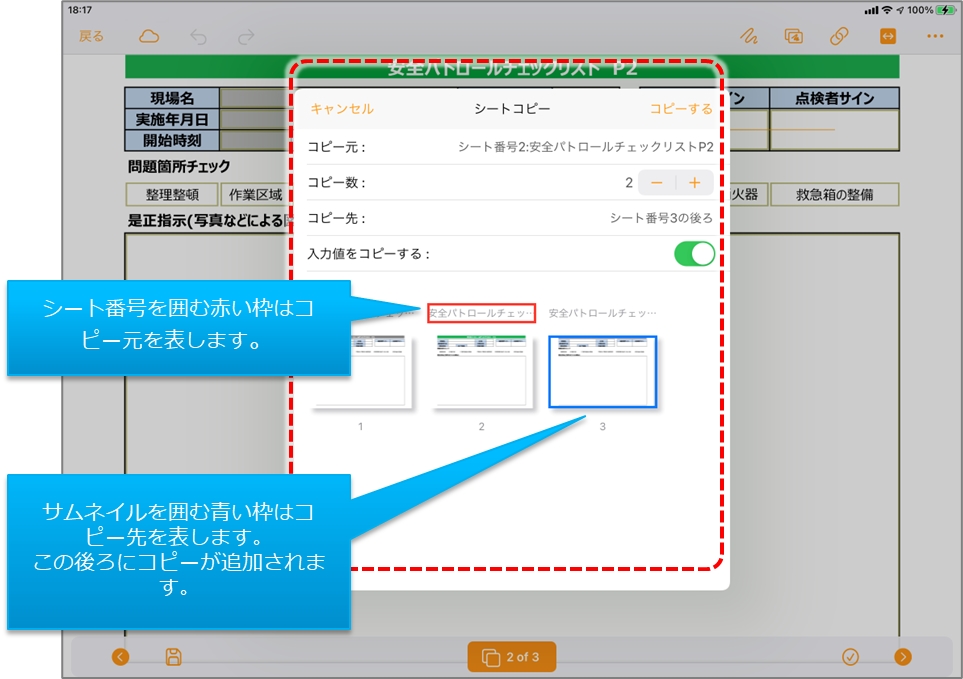Image resolution: width=963 pixels, height=679 pixels.
Task: Increase the copy count with the plus button
Action: click(695, 183)
